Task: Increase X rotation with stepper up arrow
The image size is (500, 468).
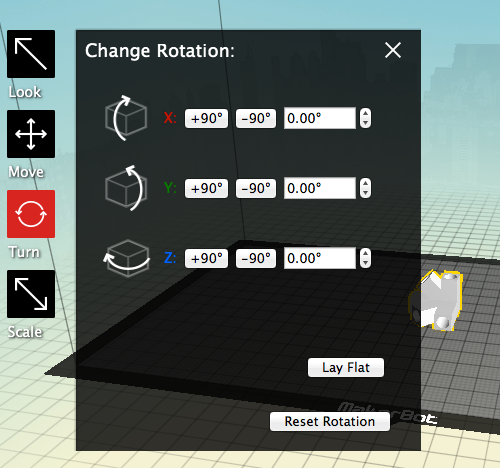Action: coord(365,114)
